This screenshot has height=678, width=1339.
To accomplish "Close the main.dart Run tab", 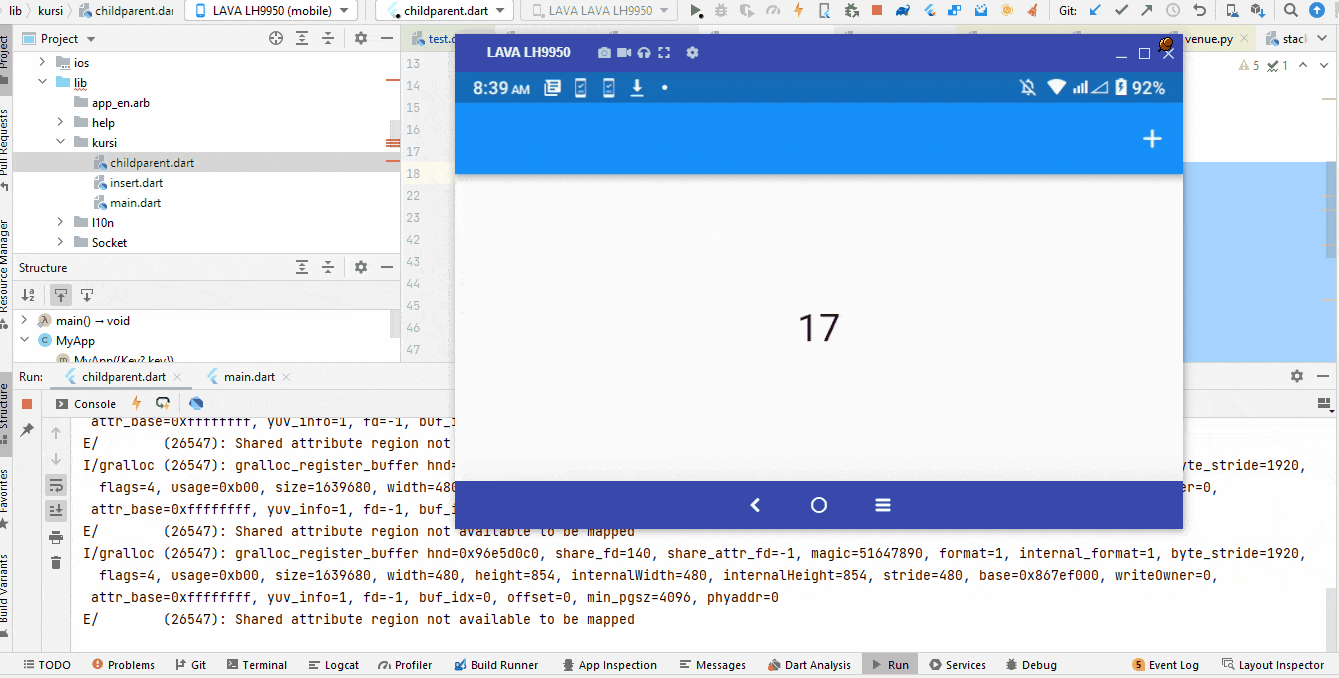I will [x=286, y=377].
